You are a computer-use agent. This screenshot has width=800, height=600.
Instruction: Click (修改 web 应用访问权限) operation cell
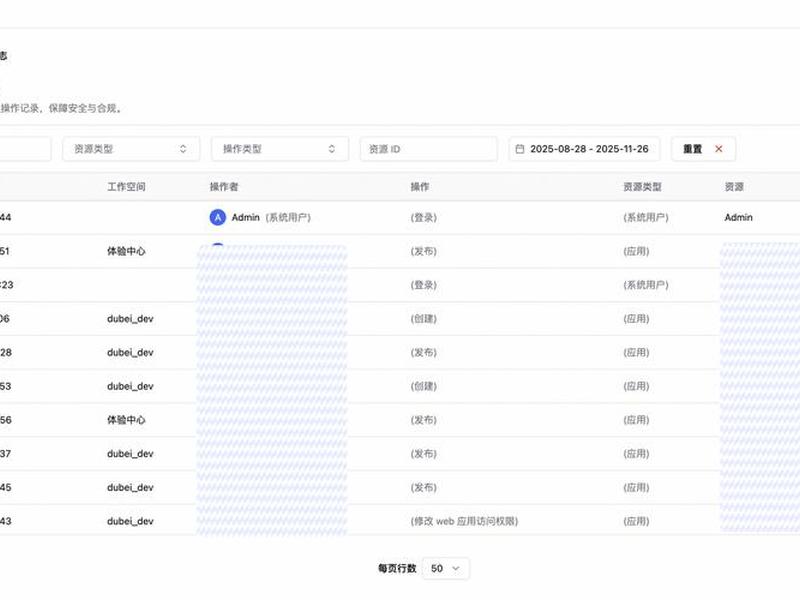464,521
